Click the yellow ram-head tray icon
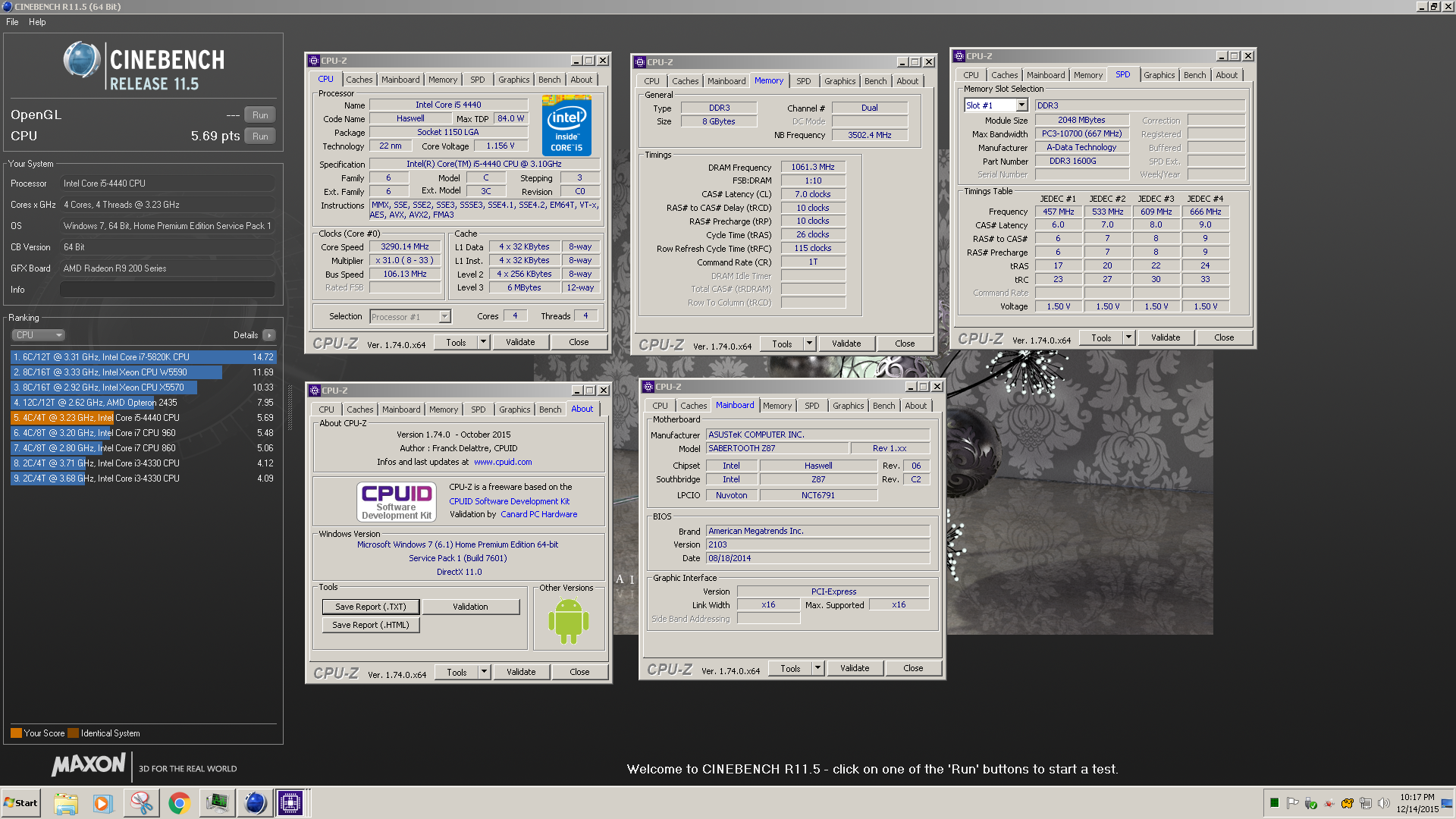Screen dimensions: 1456x819 coord(1348,803)
